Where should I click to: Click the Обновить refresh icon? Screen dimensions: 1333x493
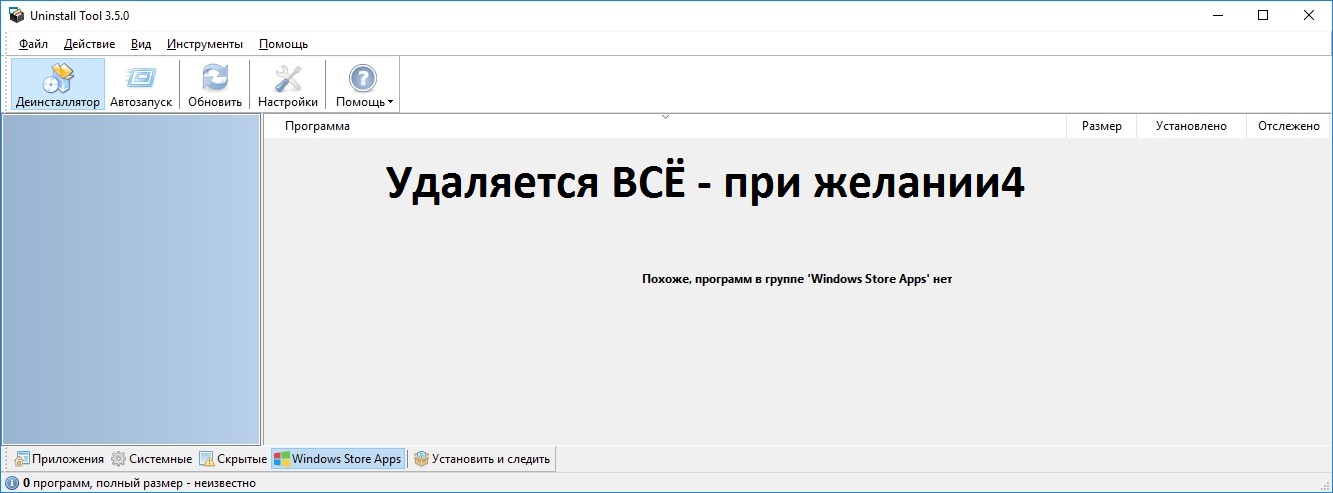click(215, 78)
